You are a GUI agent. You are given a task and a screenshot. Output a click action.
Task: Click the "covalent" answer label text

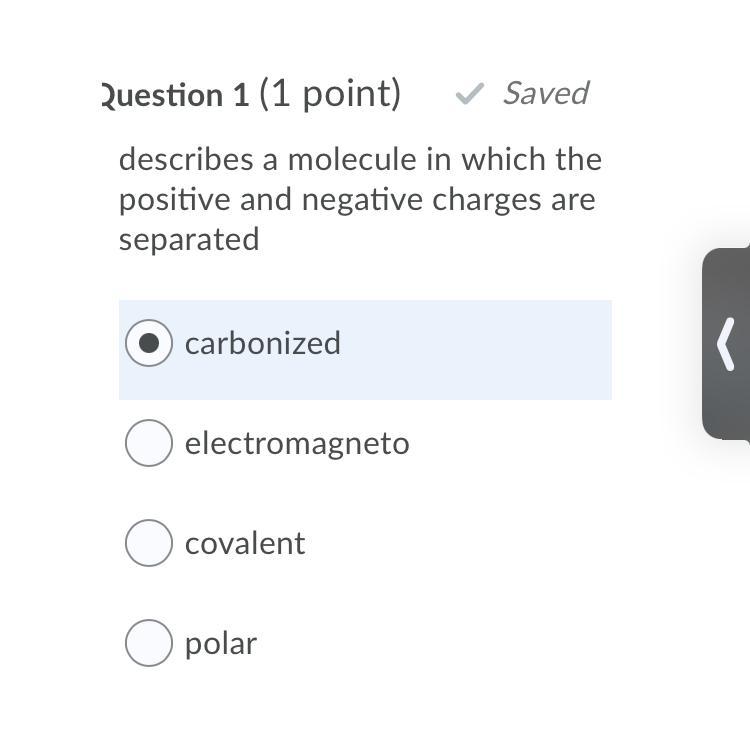(245, 543)
